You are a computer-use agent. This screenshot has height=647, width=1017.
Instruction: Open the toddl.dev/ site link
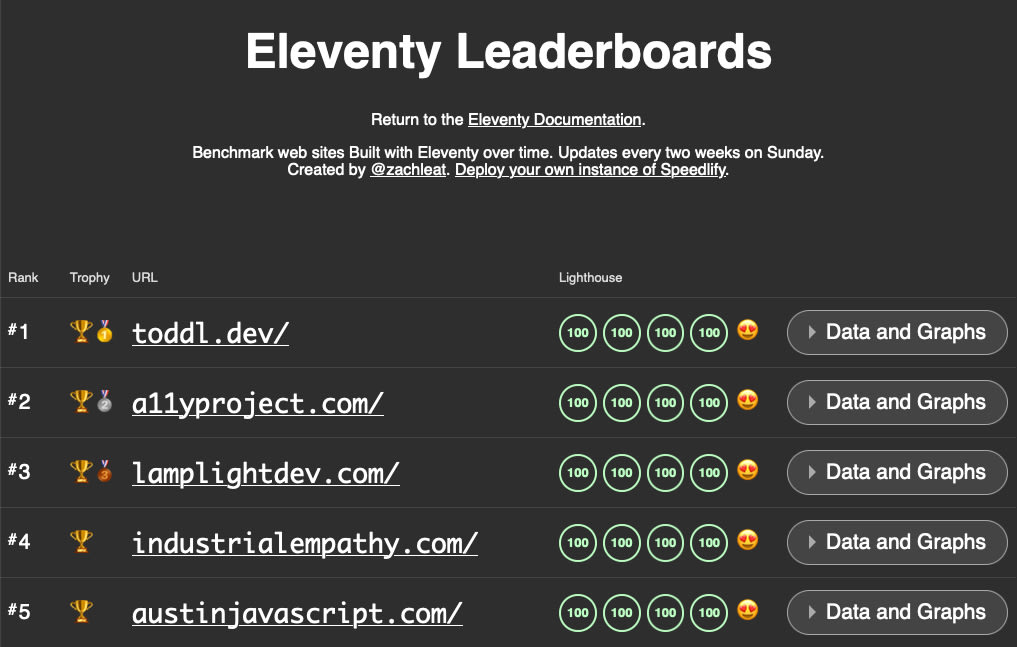click(210, 333)
